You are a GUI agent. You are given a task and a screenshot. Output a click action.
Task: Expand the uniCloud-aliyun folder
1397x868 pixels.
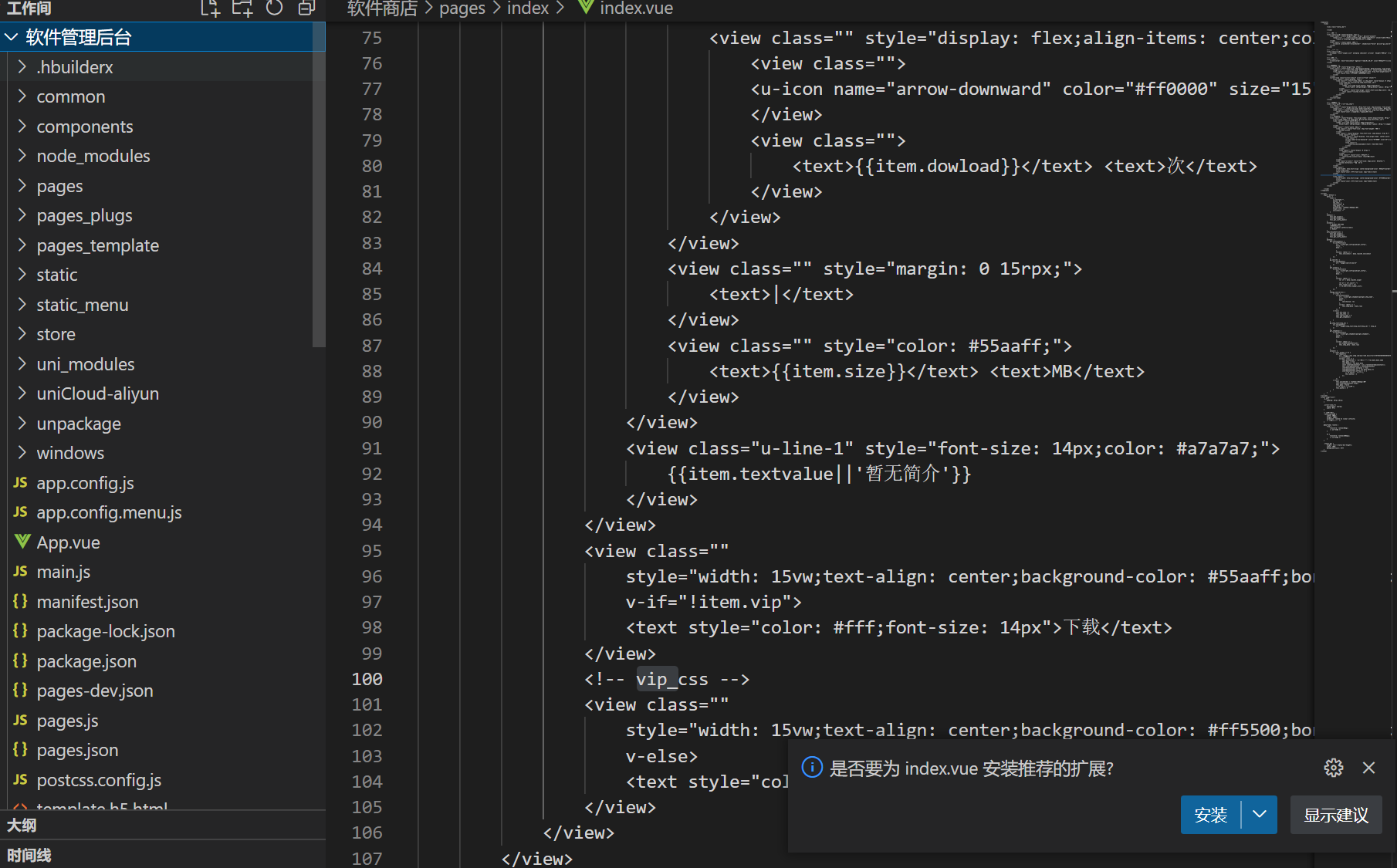pyautogui.click(x=22, y=393)
